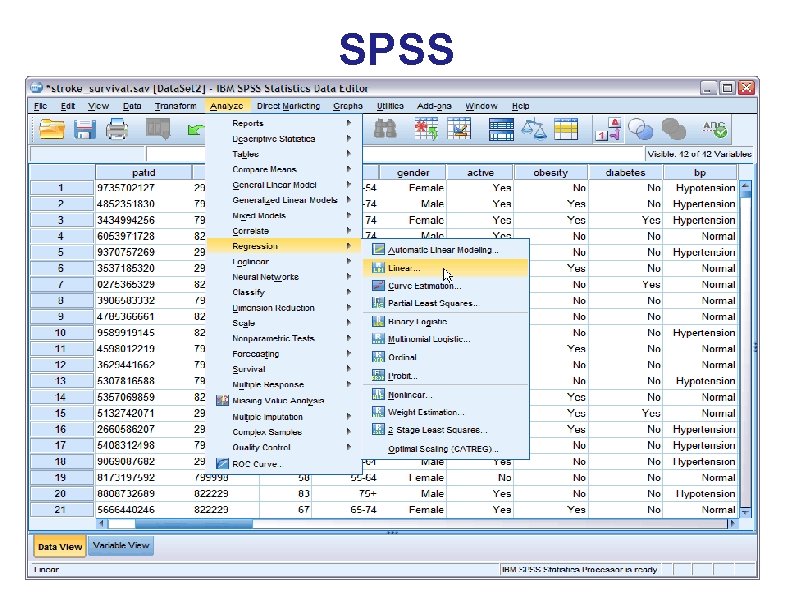Choose the Nonlinear regression entry
The height and width of the screenshot is (595, 794).
[x=446, y=394]
